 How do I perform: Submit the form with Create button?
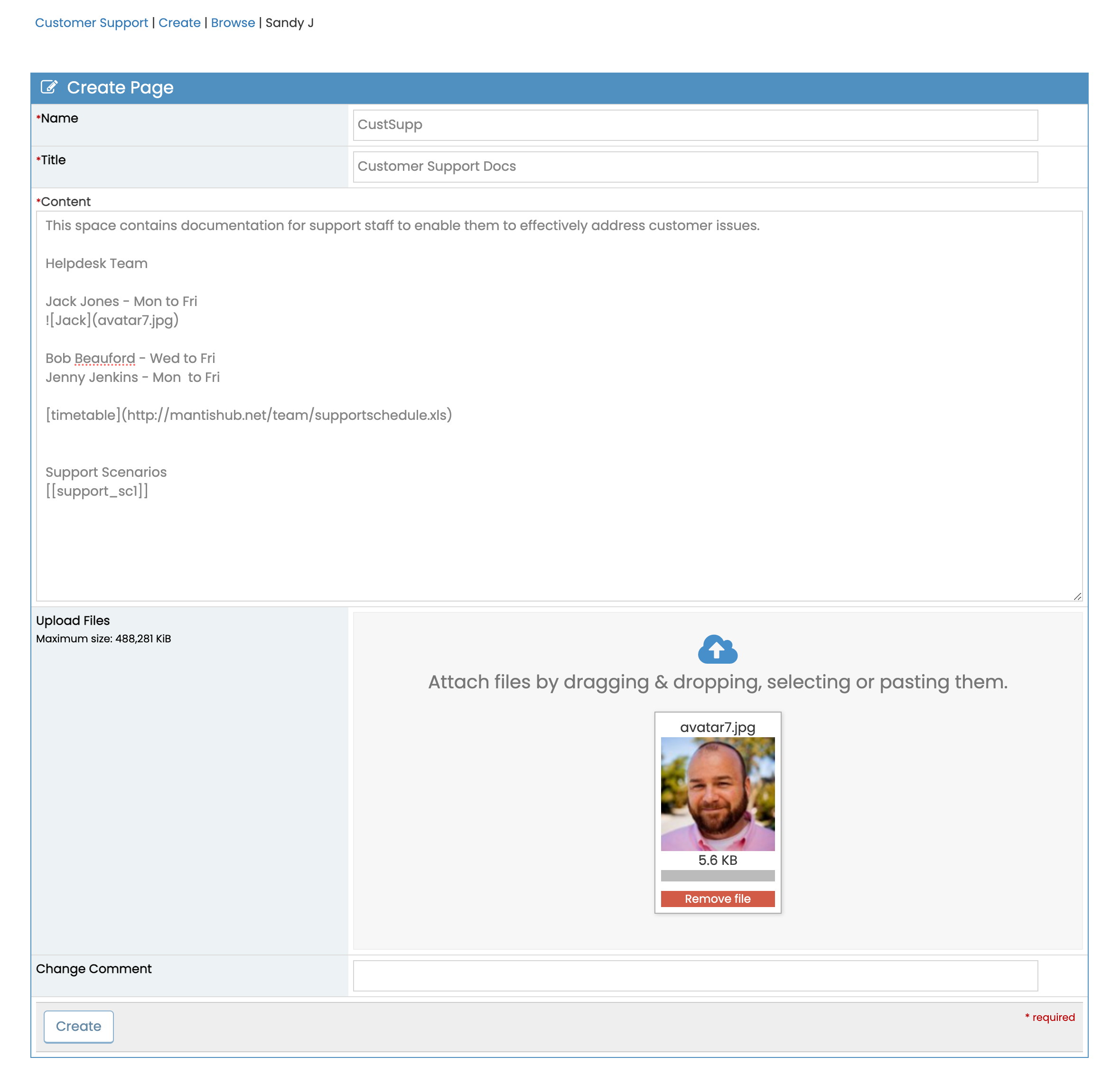[x=79, y=1027]
